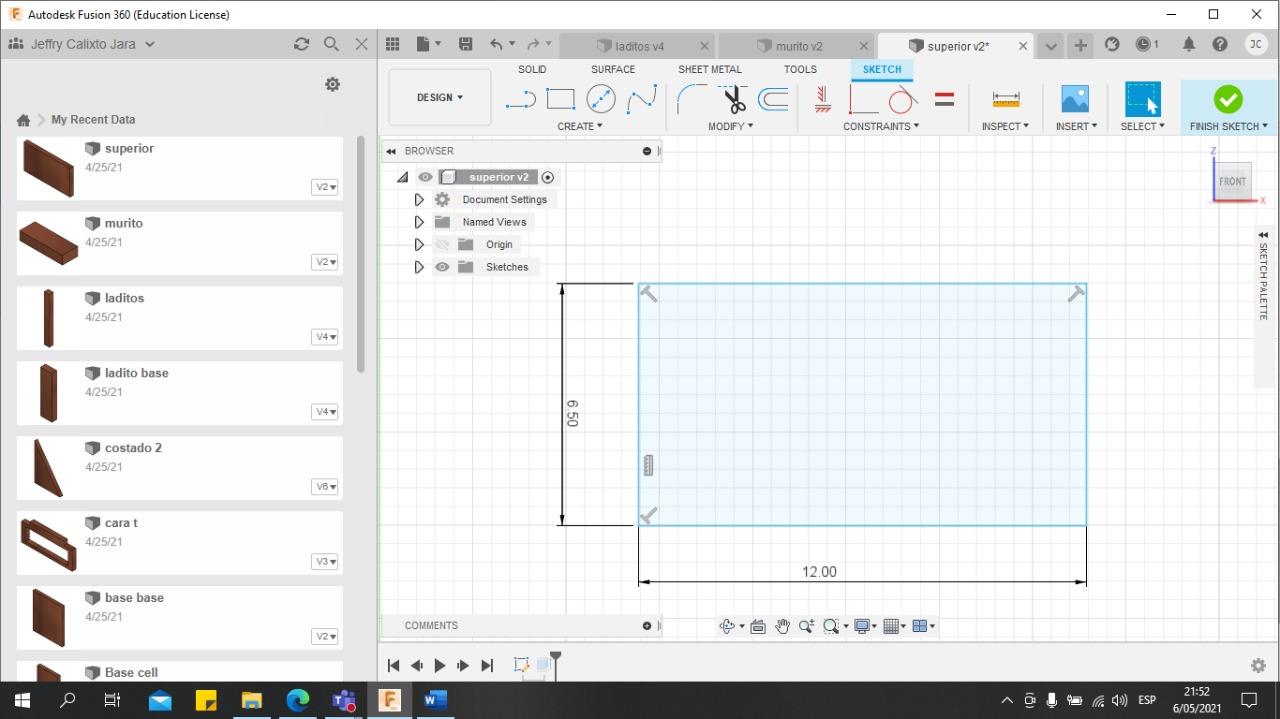This screenshot has width=1280, height=719.
Task: Choose the Circle sketch tool
Action: click(x=601, y=99)
